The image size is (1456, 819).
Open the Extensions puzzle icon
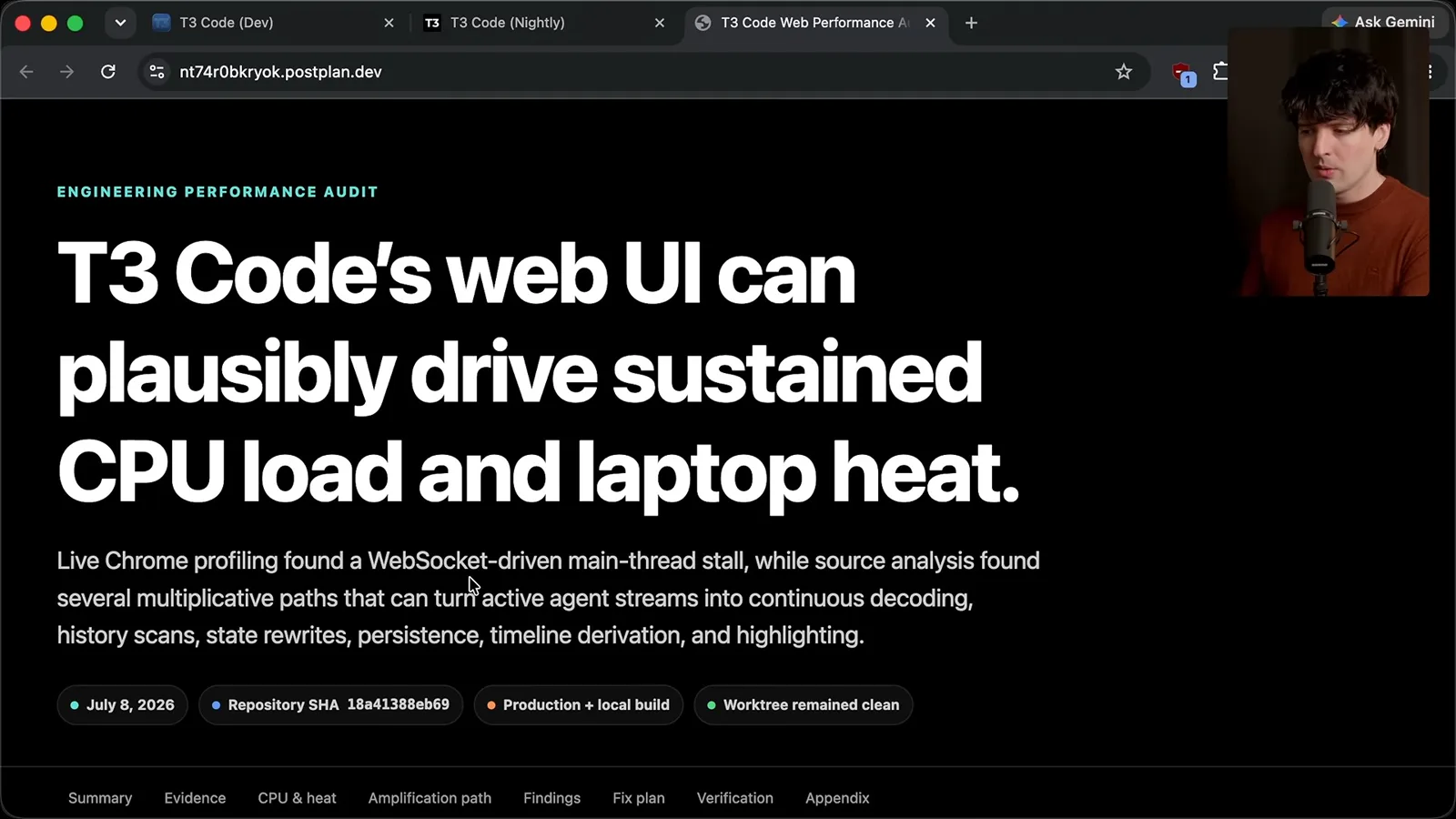(1220, 71)
